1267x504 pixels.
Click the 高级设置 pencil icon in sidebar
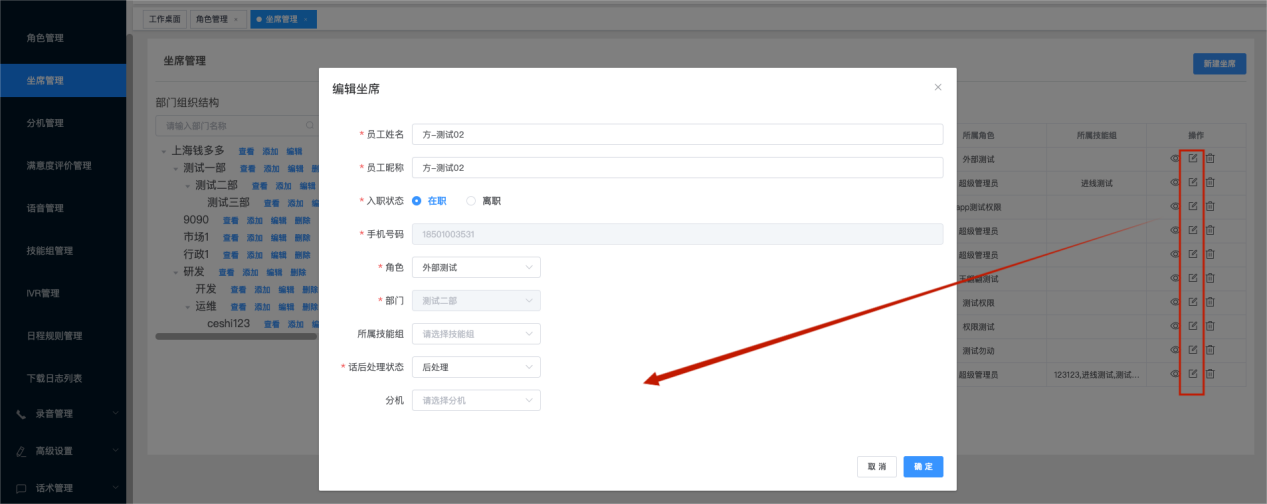(x=21, y=451)
